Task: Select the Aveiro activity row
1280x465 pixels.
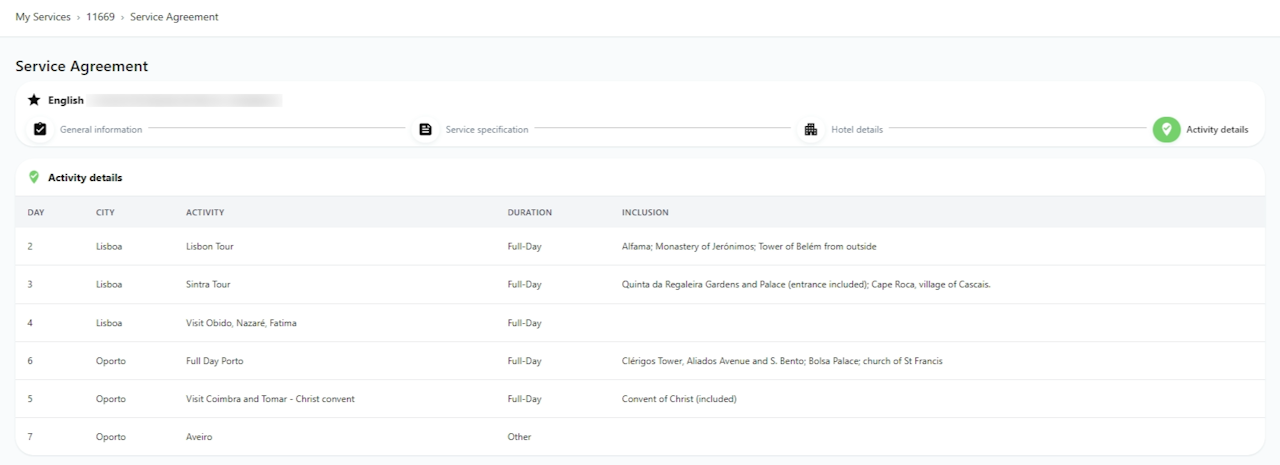Action: tap(199, 437)
